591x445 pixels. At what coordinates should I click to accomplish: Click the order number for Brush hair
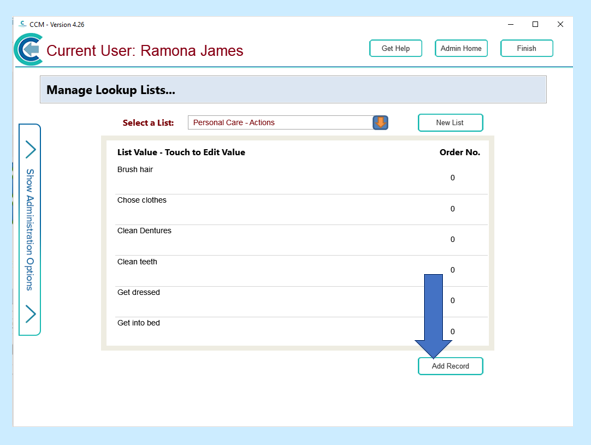point(453,177)
